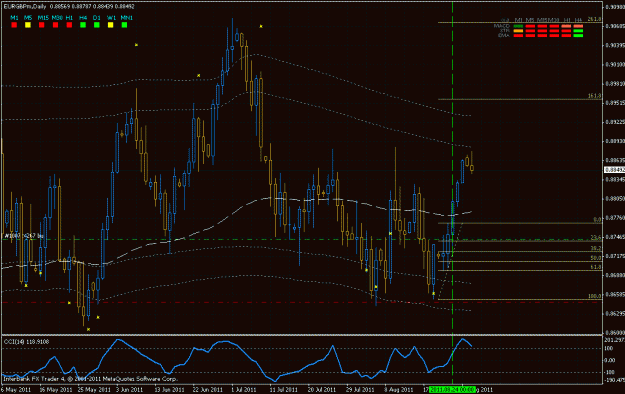The width and height of the screenshot is (625, 394).
Task: Click the Fibonacci 161.8 level label
Action: coord(594,96)
